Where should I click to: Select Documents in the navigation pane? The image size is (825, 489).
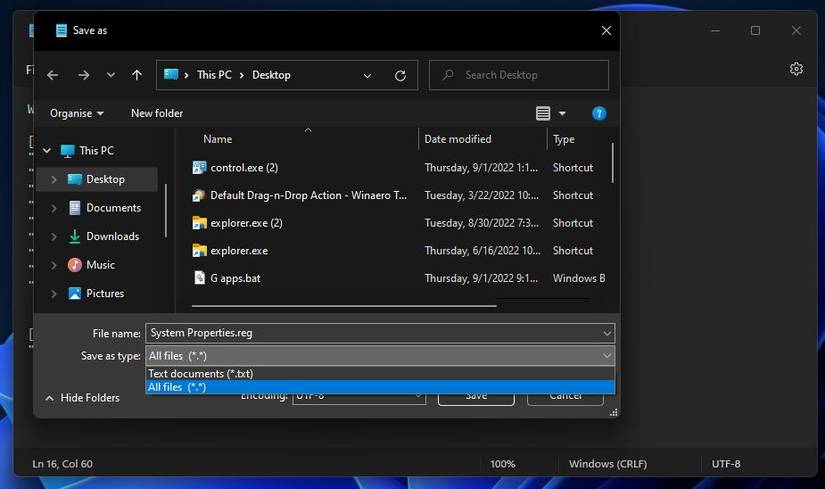click(113, 208)
